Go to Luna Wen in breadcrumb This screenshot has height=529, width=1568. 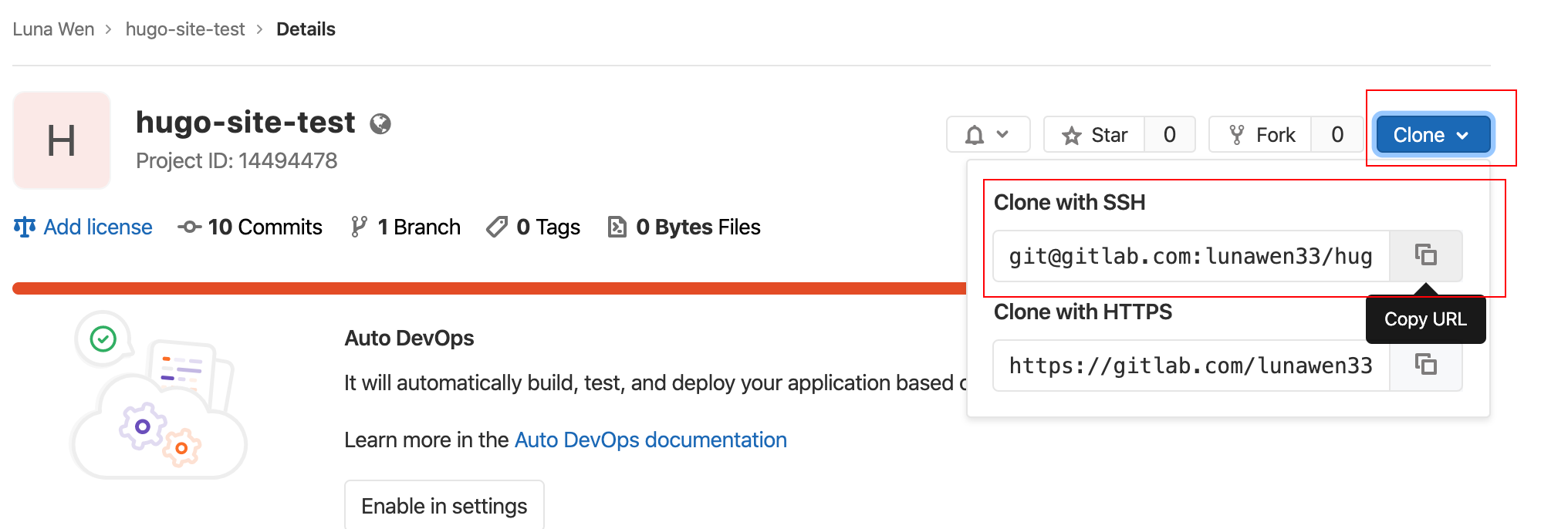53,29
